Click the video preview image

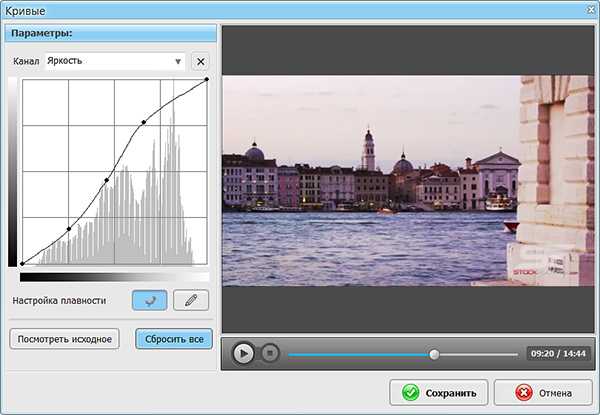tap(408, 181)
